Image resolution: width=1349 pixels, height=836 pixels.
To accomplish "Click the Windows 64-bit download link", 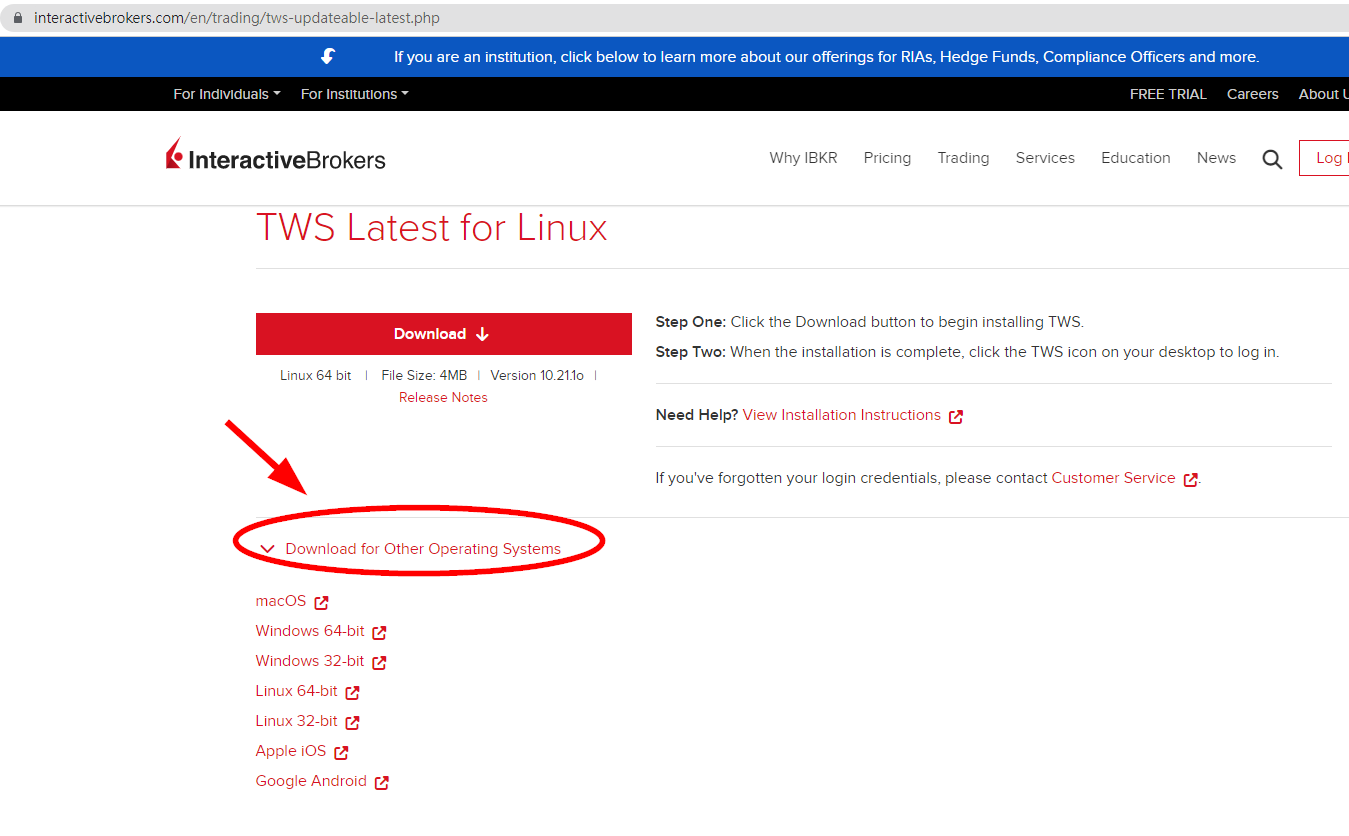I will click(x=310, y=631).
